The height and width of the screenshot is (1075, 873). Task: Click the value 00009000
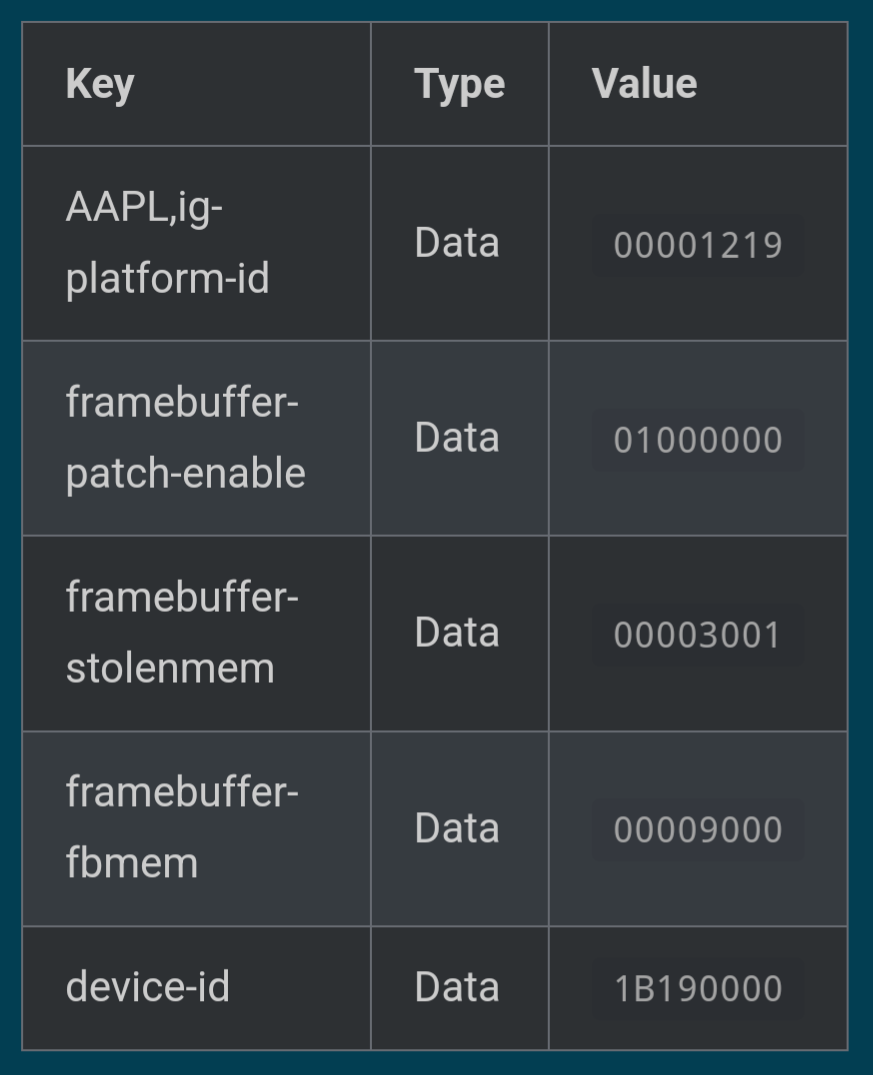[698, 830]
